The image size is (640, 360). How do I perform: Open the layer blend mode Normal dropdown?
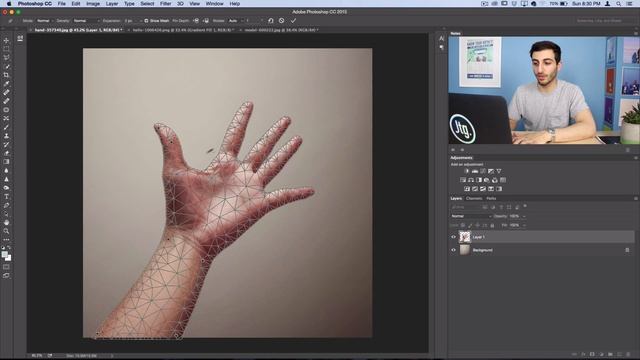point(471,216)
